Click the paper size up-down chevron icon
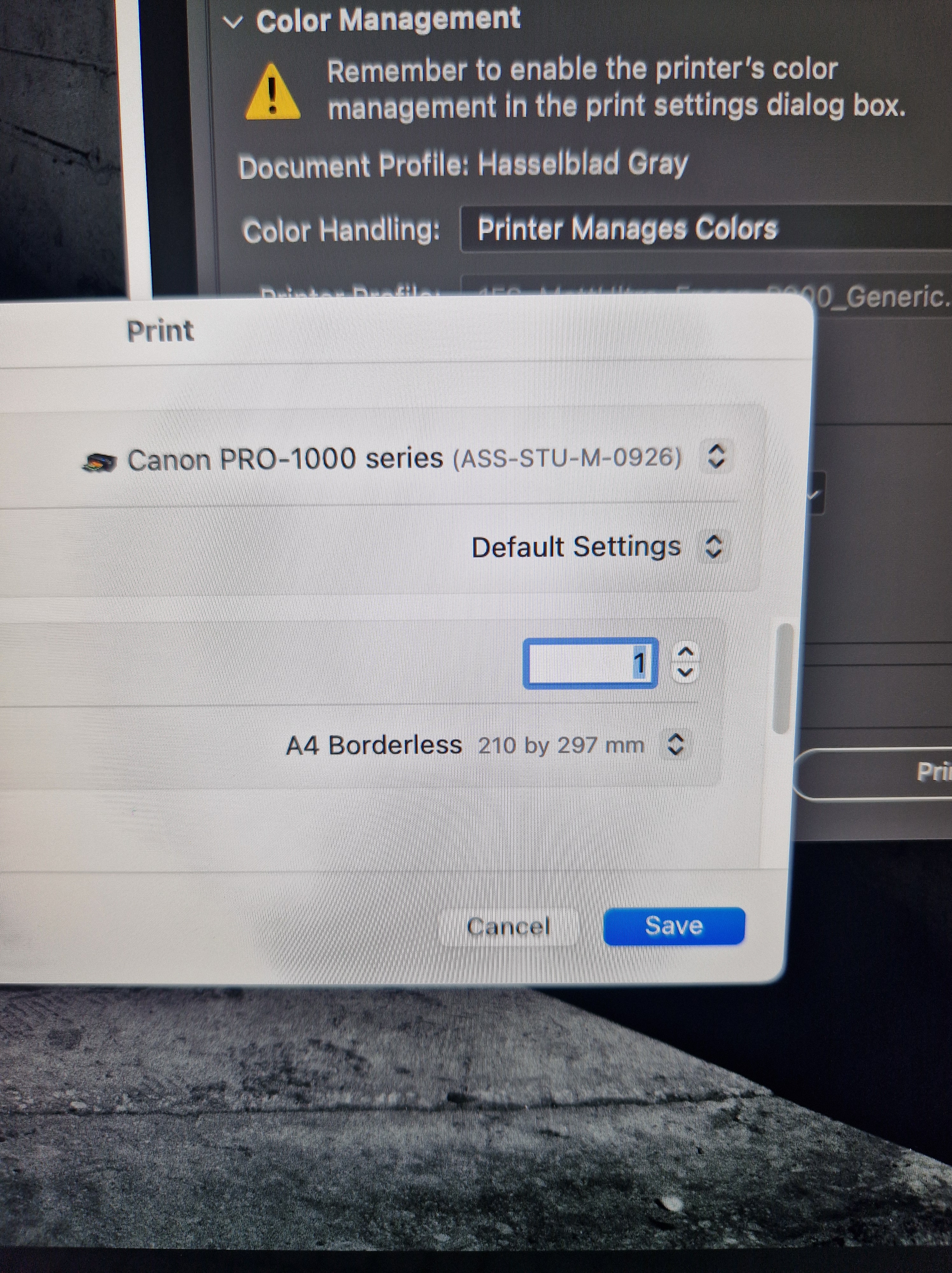Screen dimensions: 952x1273 pyautogui.click(x=675, y=744)
